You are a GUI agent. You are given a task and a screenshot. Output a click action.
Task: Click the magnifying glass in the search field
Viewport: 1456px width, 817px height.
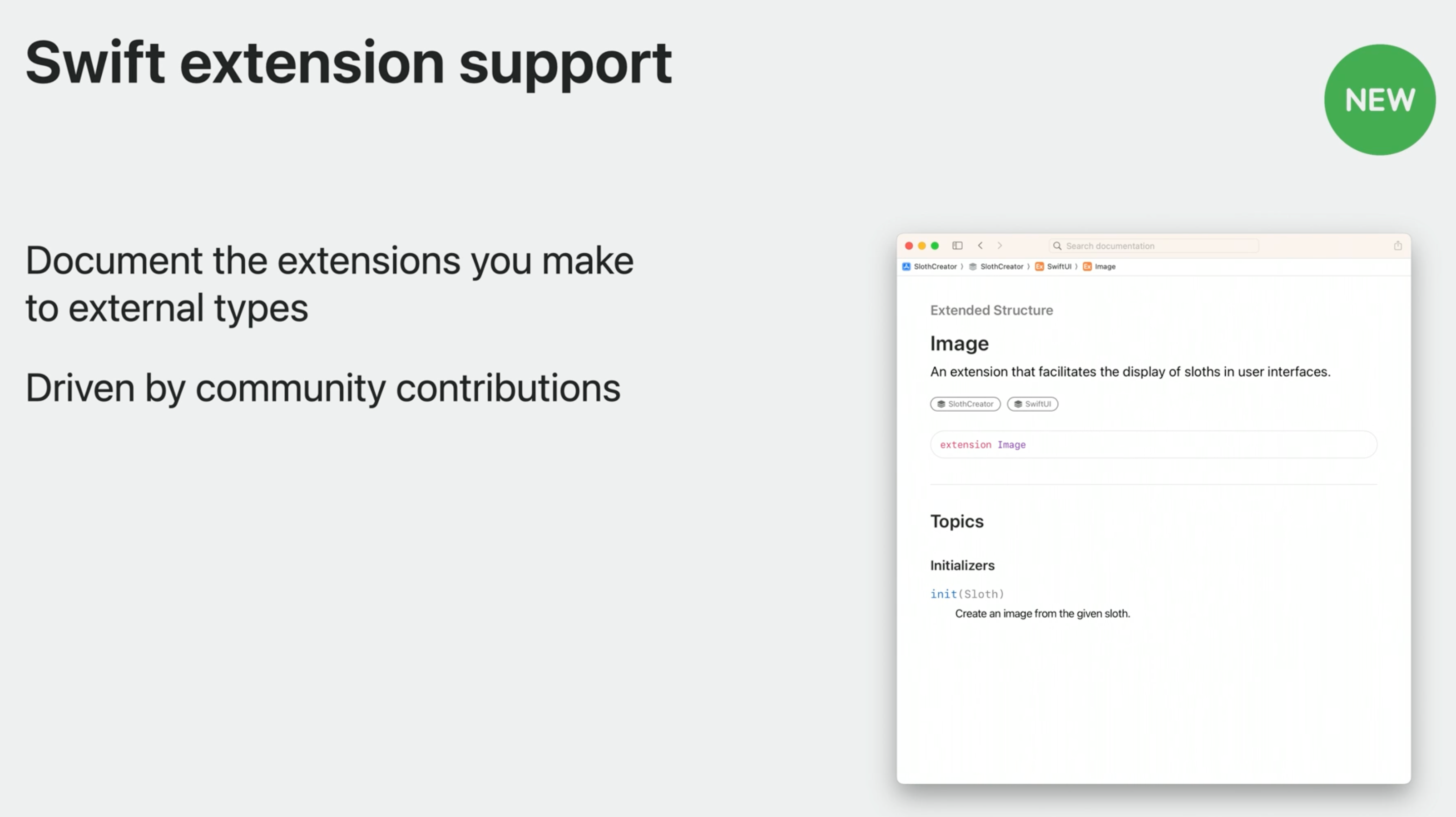click(x=1059, y=246)
